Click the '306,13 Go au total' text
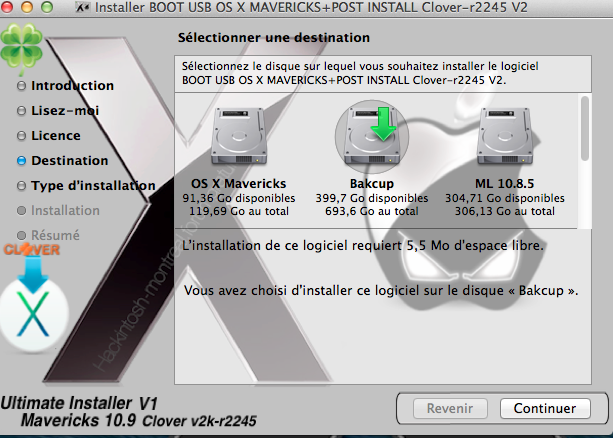This screenshot has width=613, height=438. coord(505,212)
